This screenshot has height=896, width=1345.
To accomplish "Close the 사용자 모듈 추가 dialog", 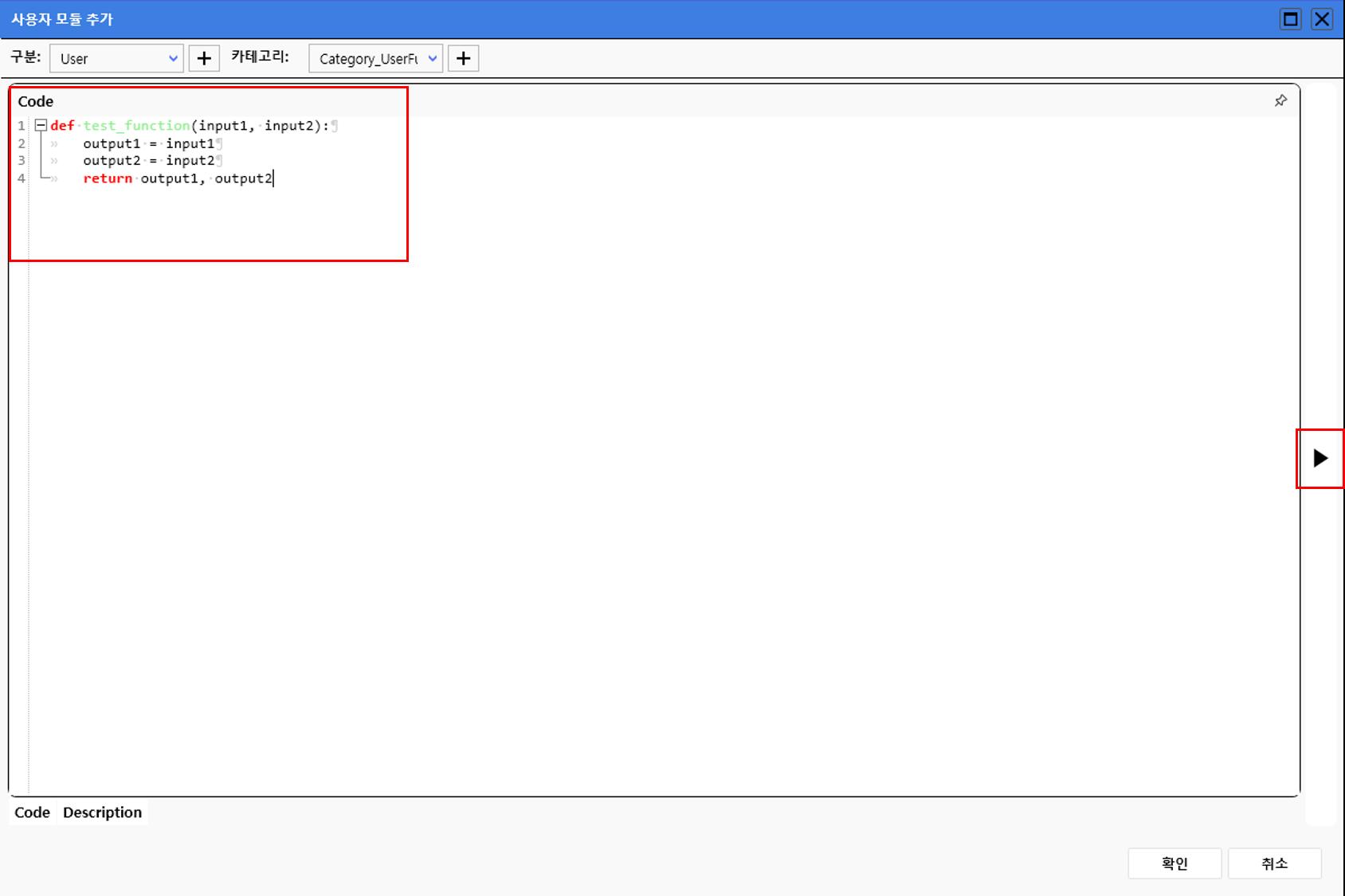I will click(x=1322, y=19).
